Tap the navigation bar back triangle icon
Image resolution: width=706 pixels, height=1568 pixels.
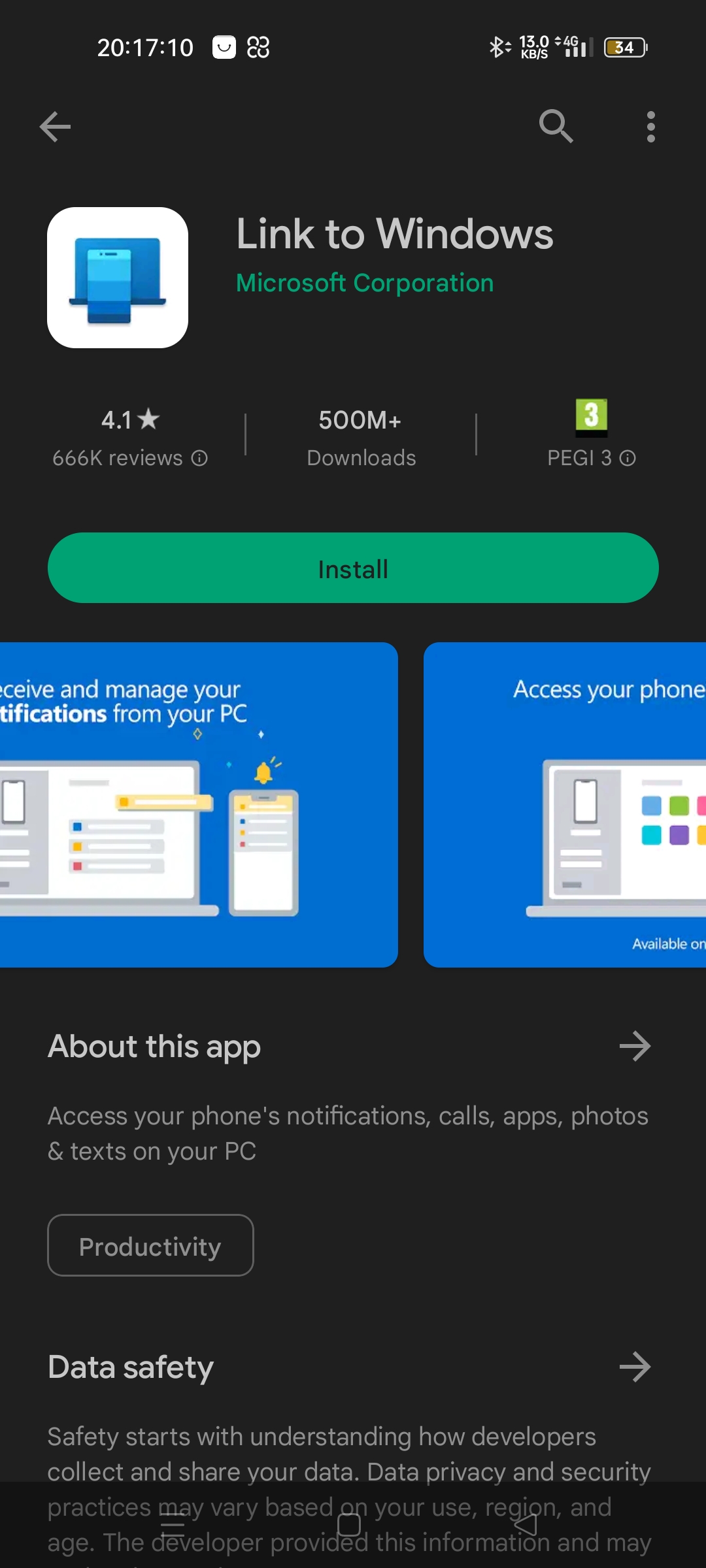[x=526, y=1526]
